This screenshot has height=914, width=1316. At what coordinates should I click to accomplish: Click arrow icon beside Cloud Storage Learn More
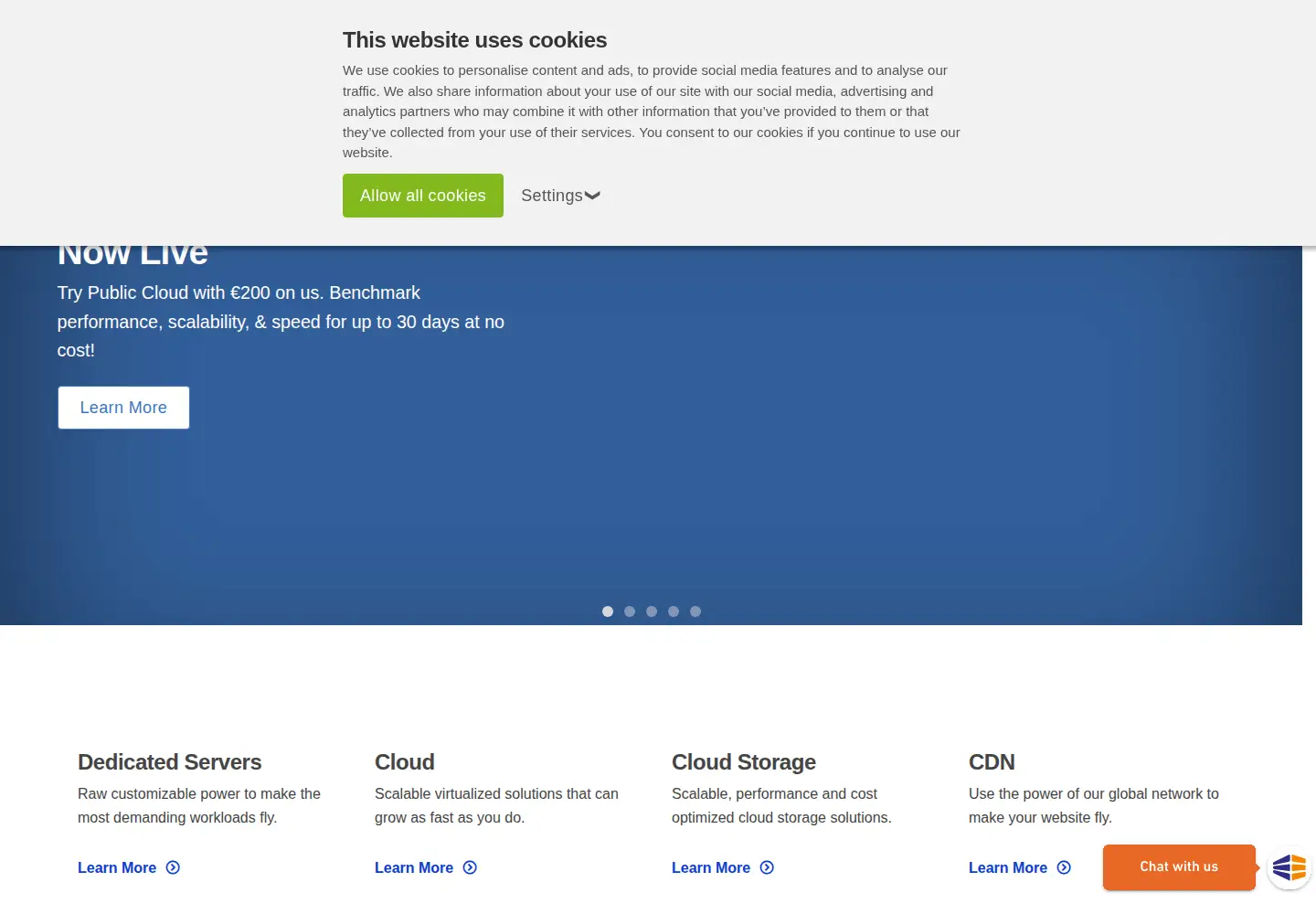point(767,867)
